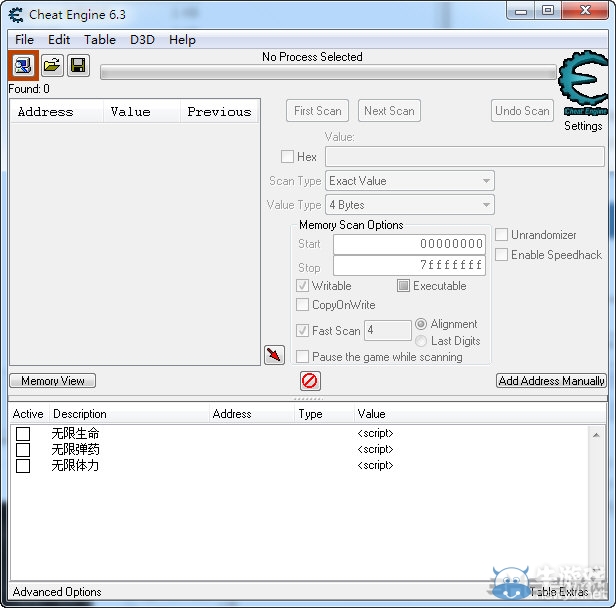Click the Address column header in results

pyautogui.click(x=57, y=112)
